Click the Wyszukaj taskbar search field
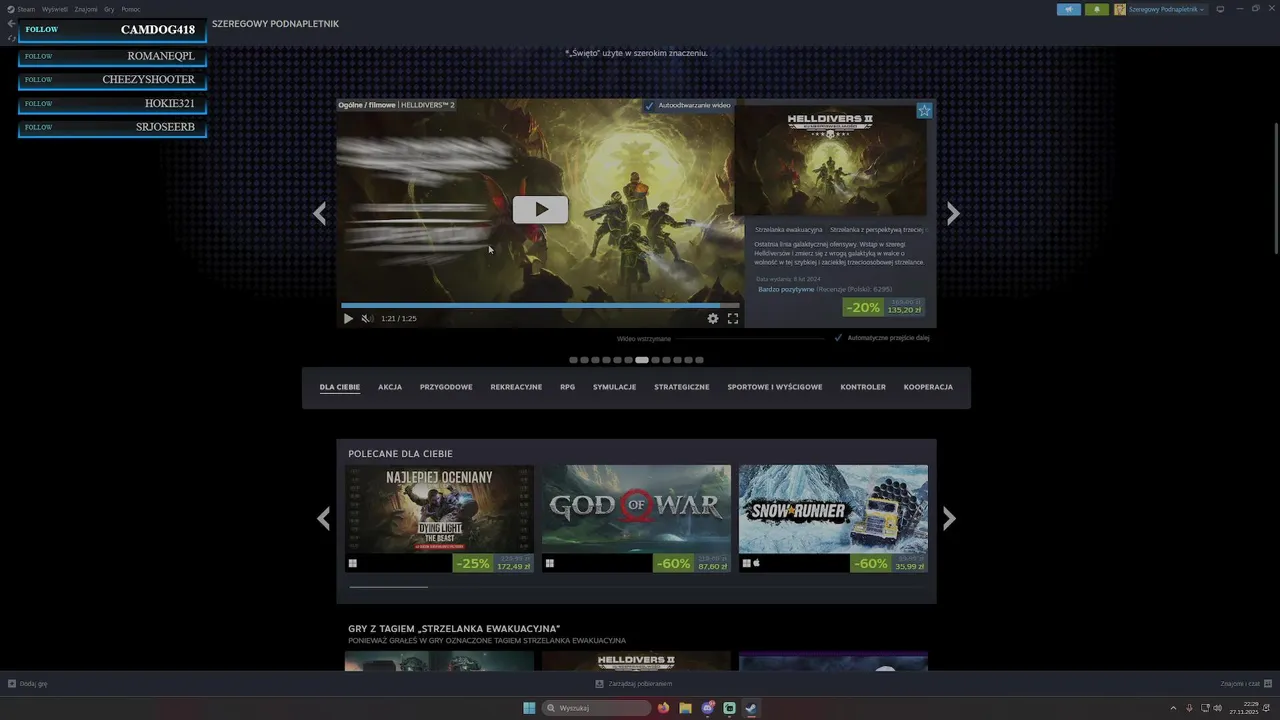This screenshot has width=1280, height=720. pos(597,708)
